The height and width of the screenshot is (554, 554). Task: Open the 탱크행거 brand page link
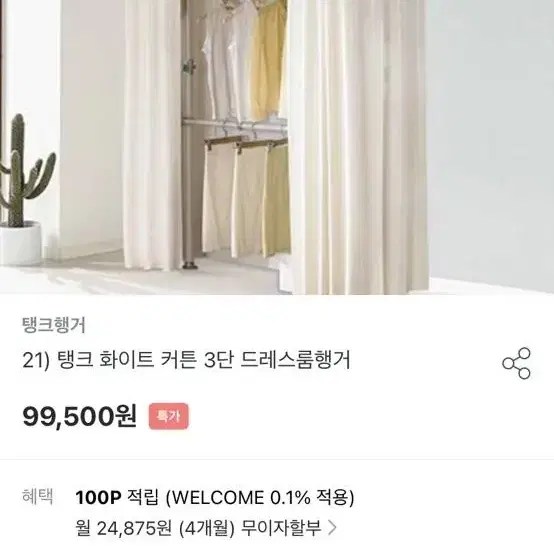click(x=54, y=325)
